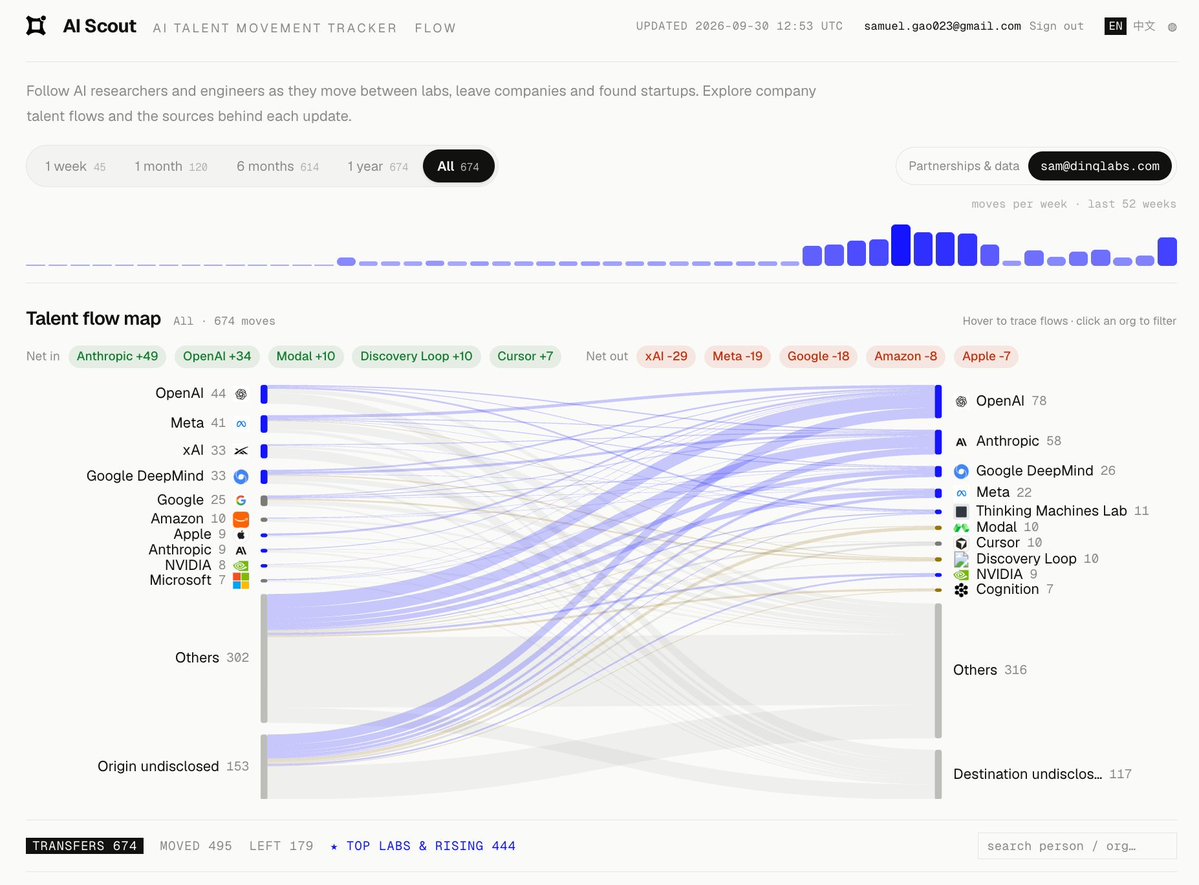Open the Top Labs & Rising tab
This screenshot has height=885, width=1199.
click(x=423, y=845)
